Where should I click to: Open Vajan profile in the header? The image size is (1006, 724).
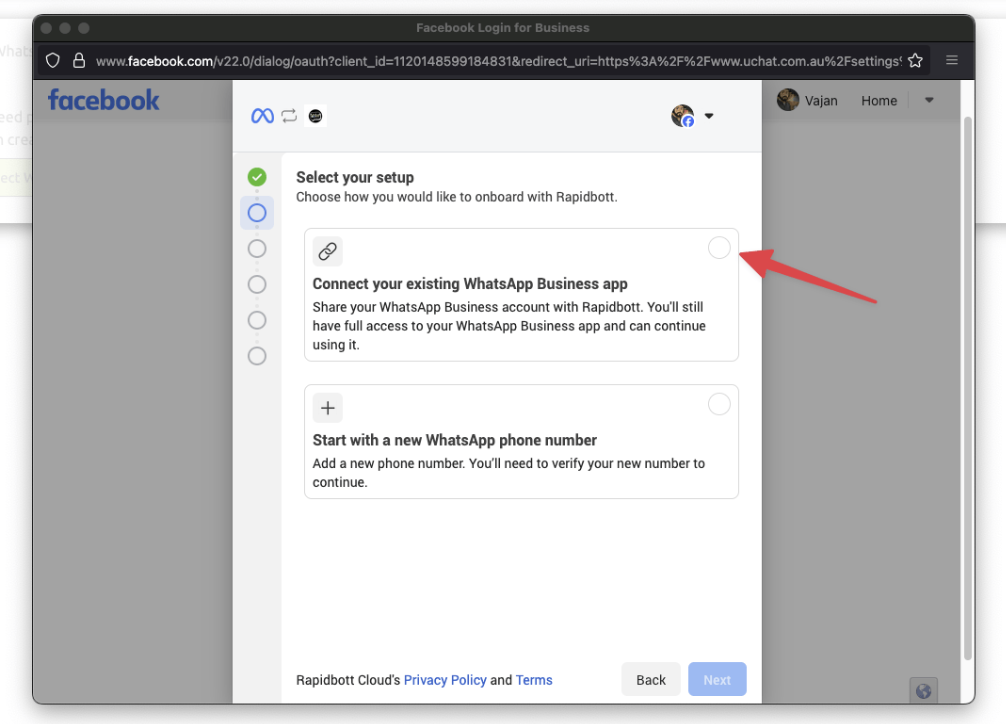coord(808,100)
